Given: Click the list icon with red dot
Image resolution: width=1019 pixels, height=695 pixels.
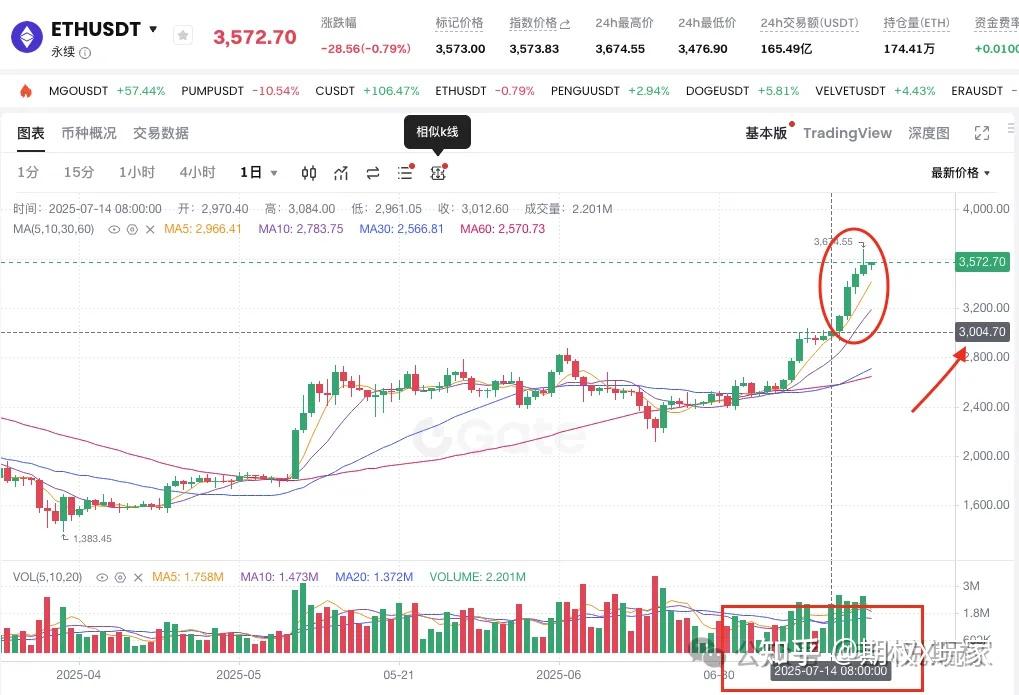Looking at the screenshot, I should (405, 173).
